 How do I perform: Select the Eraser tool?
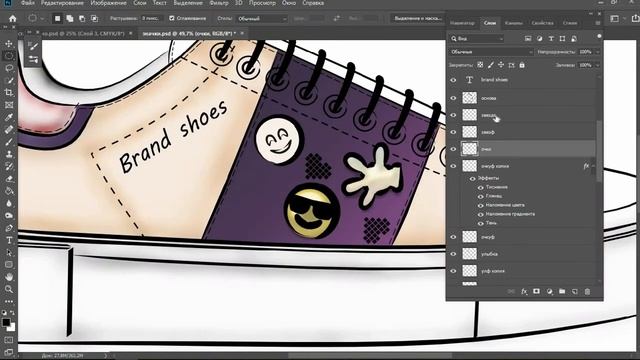click(x=9, y=179)
